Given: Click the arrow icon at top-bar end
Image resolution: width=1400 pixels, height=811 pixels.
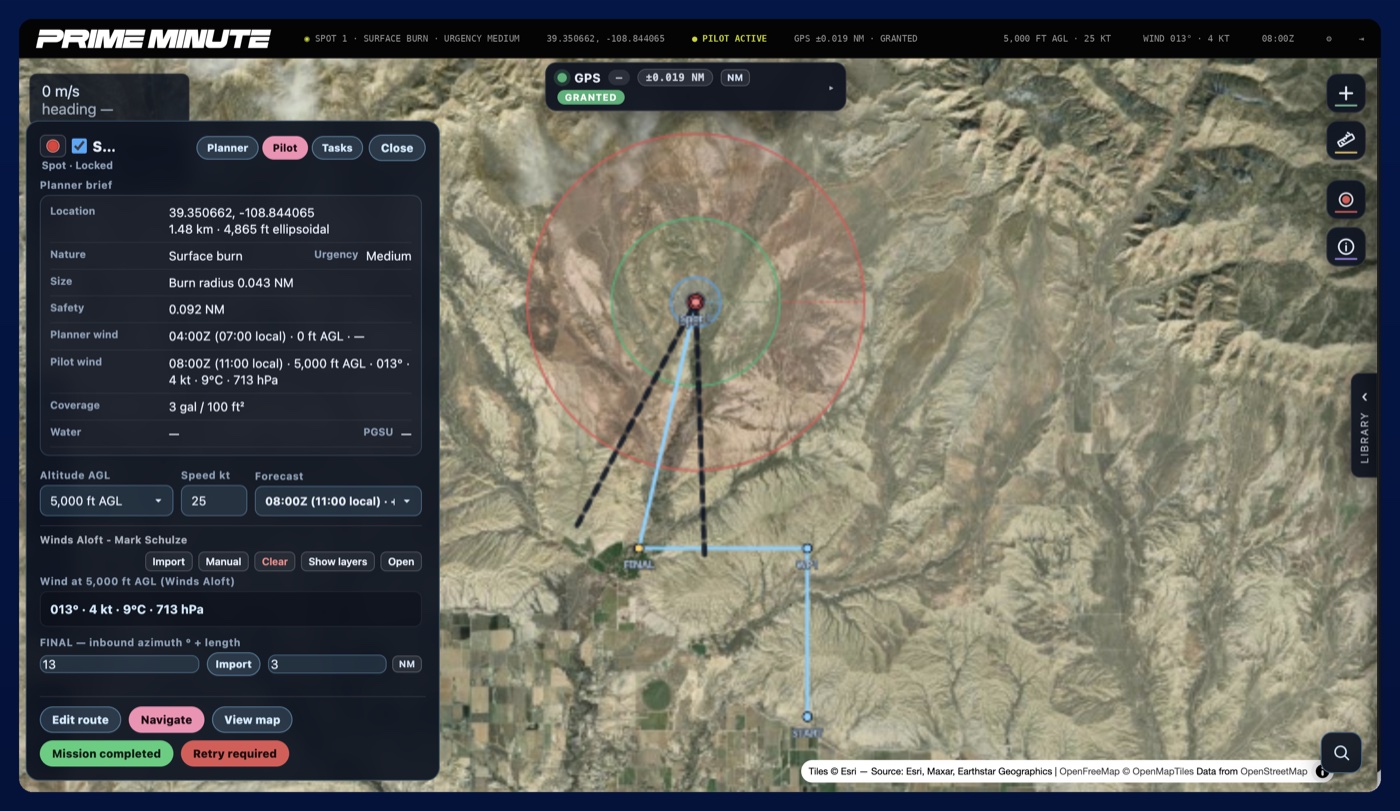Looking at the screenshot, I should click(1361, 39).
